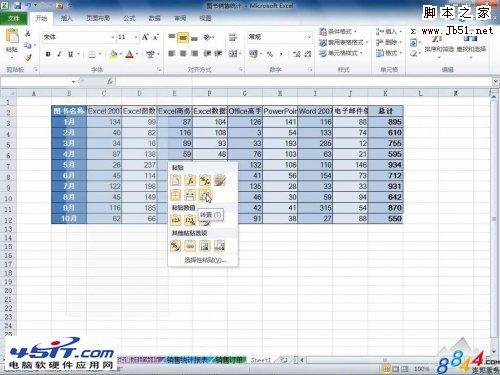500x375 pixels.
Task: Click the Format cells button
Action: click(x=389, y=53)
